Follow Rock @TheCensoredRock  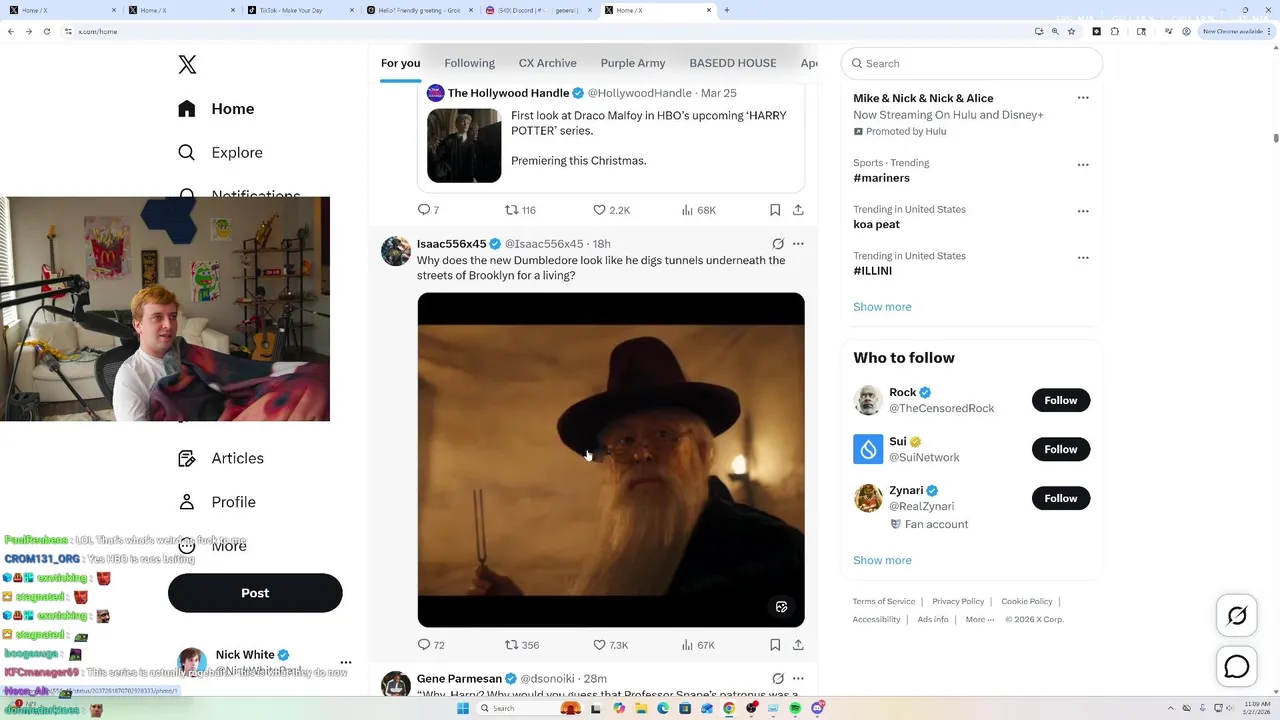coord(1061,400)
